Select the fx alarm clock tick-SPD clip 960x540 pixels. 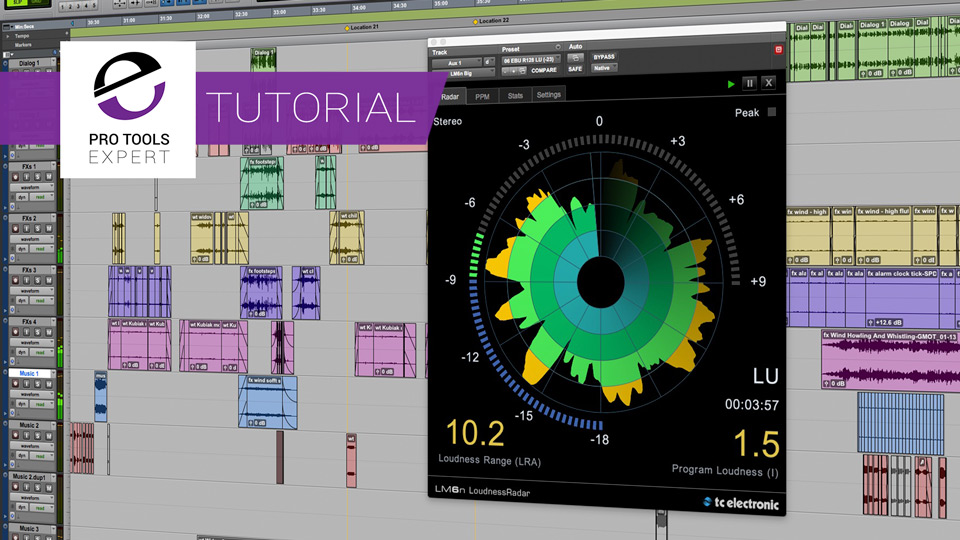pyautogui.click(x=901, y=297)
